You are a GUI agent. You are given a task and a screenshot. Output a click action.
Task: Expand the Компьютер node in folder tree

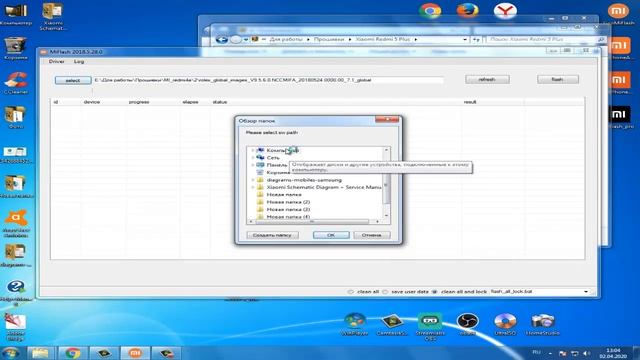[253, 150]
